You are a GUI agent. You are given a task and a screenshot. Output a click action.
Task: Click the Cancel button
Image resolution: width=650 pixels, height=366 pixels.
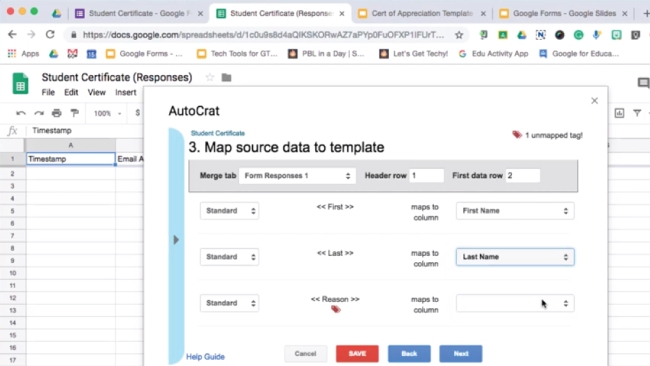coord(306,354)
